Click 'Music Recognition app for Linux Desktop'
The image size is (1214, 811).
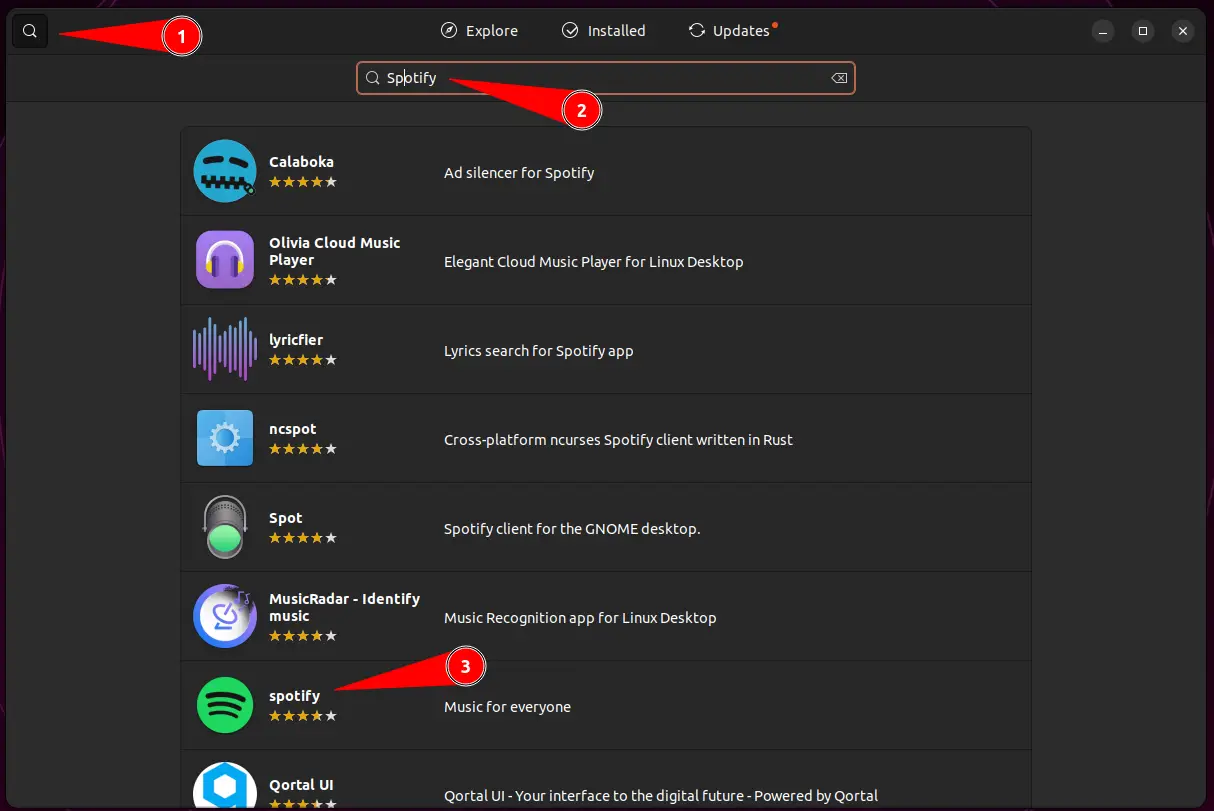coord(580,618)
